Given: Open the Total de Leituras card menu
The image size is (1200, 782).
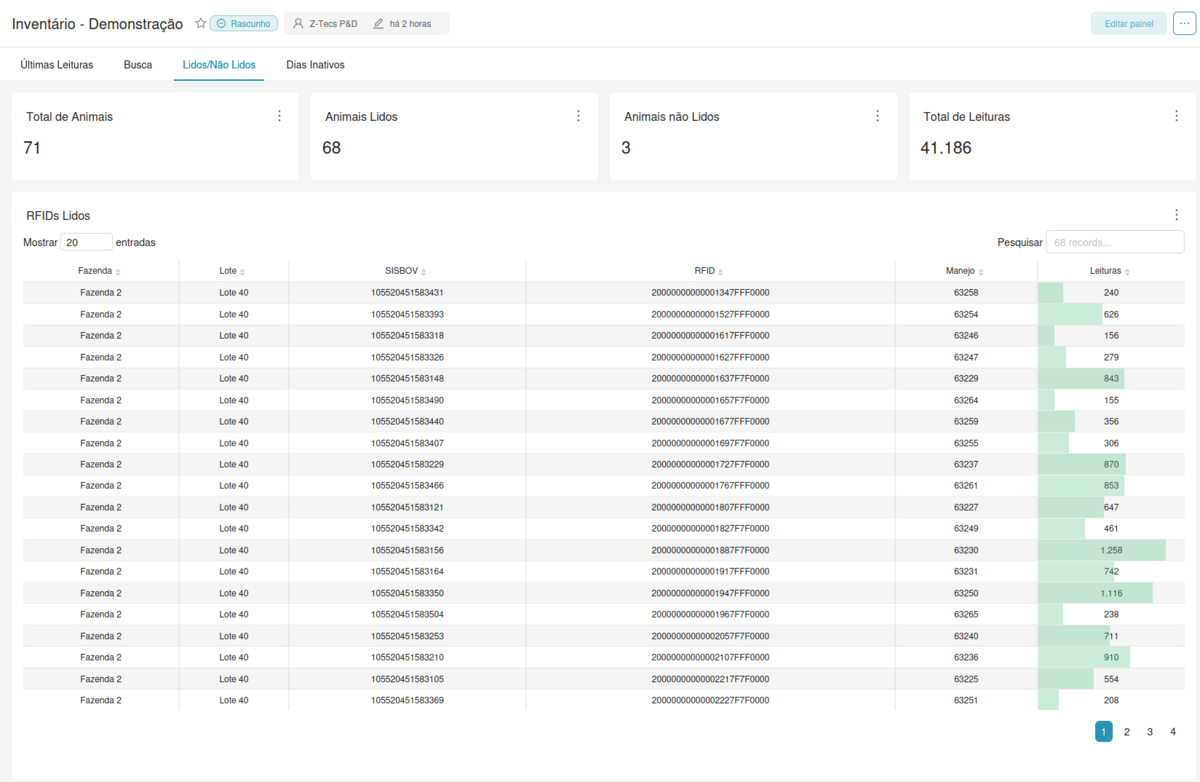Looking at the screenshot, I should click(1176, 115).
